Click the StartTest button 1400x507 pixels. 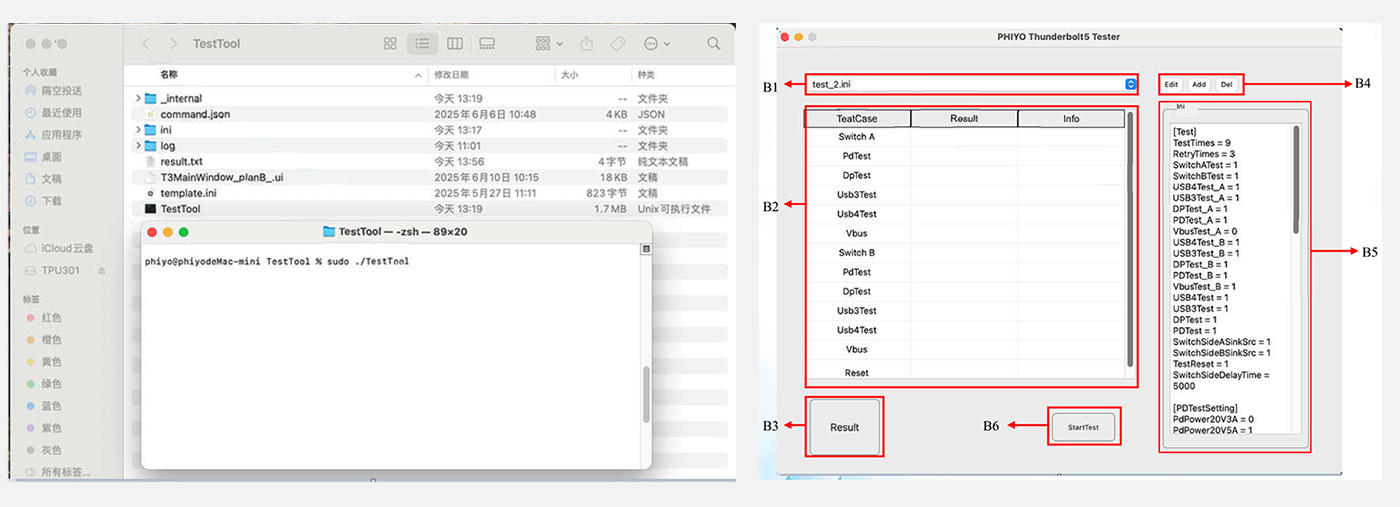pos(1083,427)
